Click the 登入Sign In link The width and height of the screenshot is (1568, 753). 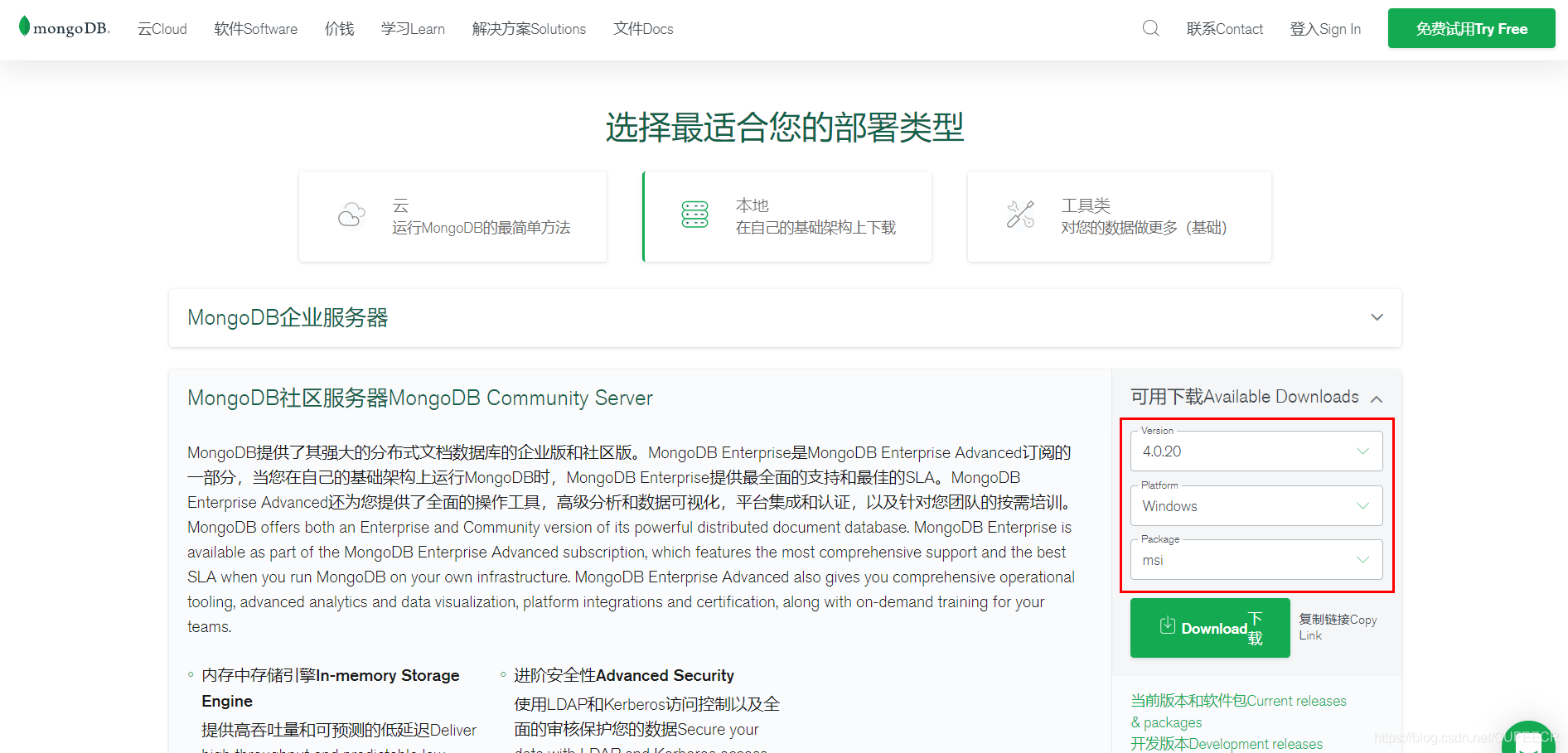pyautogui.click(x=1325, y=29)
